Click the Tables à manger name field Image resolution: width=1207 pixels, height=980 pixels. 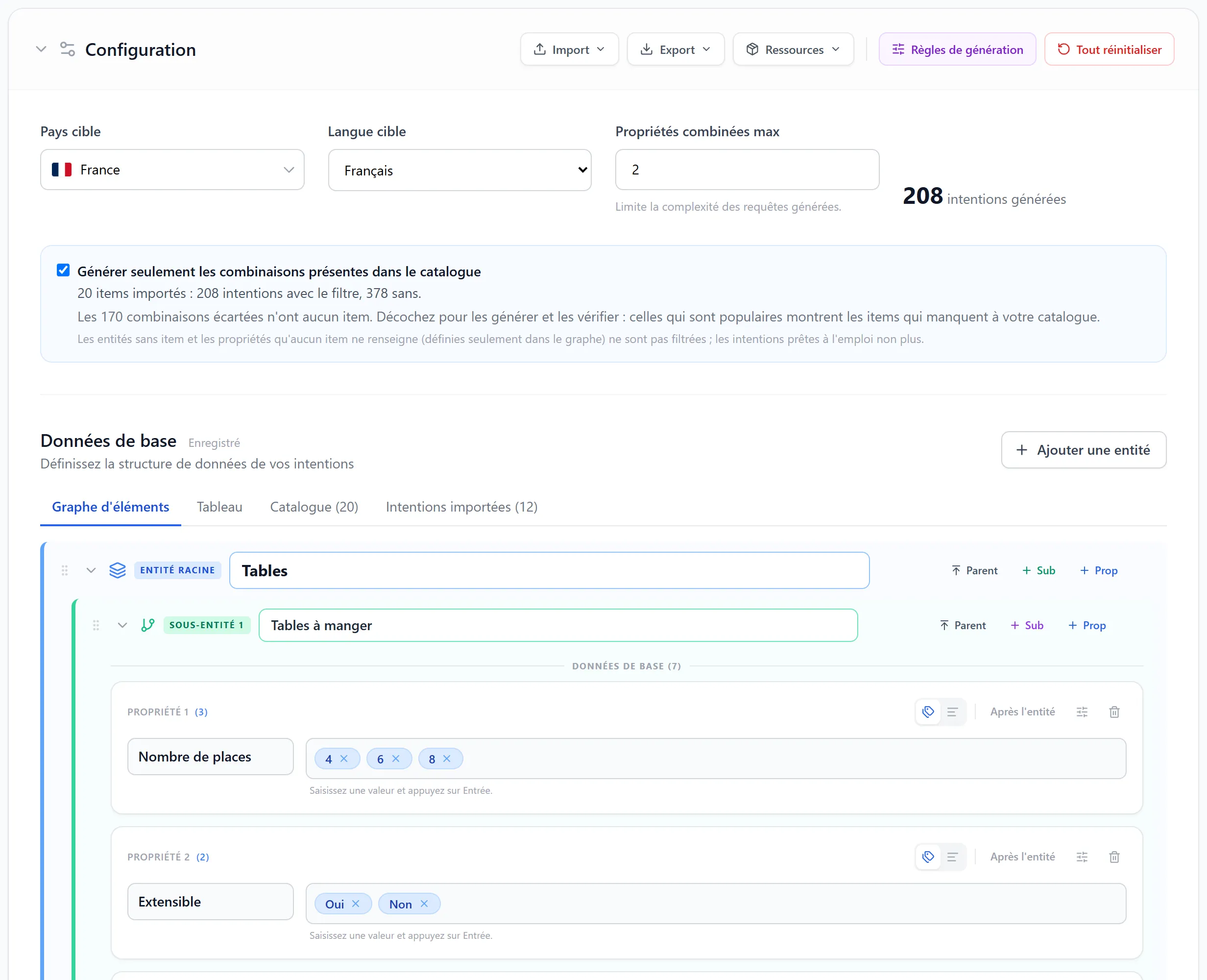click(x=557, y=625)
